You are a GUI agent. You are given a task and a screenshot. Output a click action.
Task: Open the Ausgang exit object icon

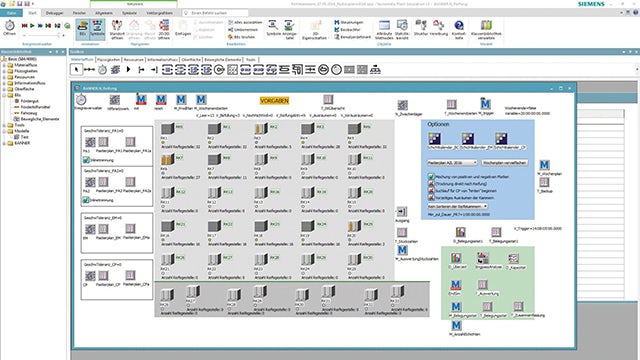(402, 211)
